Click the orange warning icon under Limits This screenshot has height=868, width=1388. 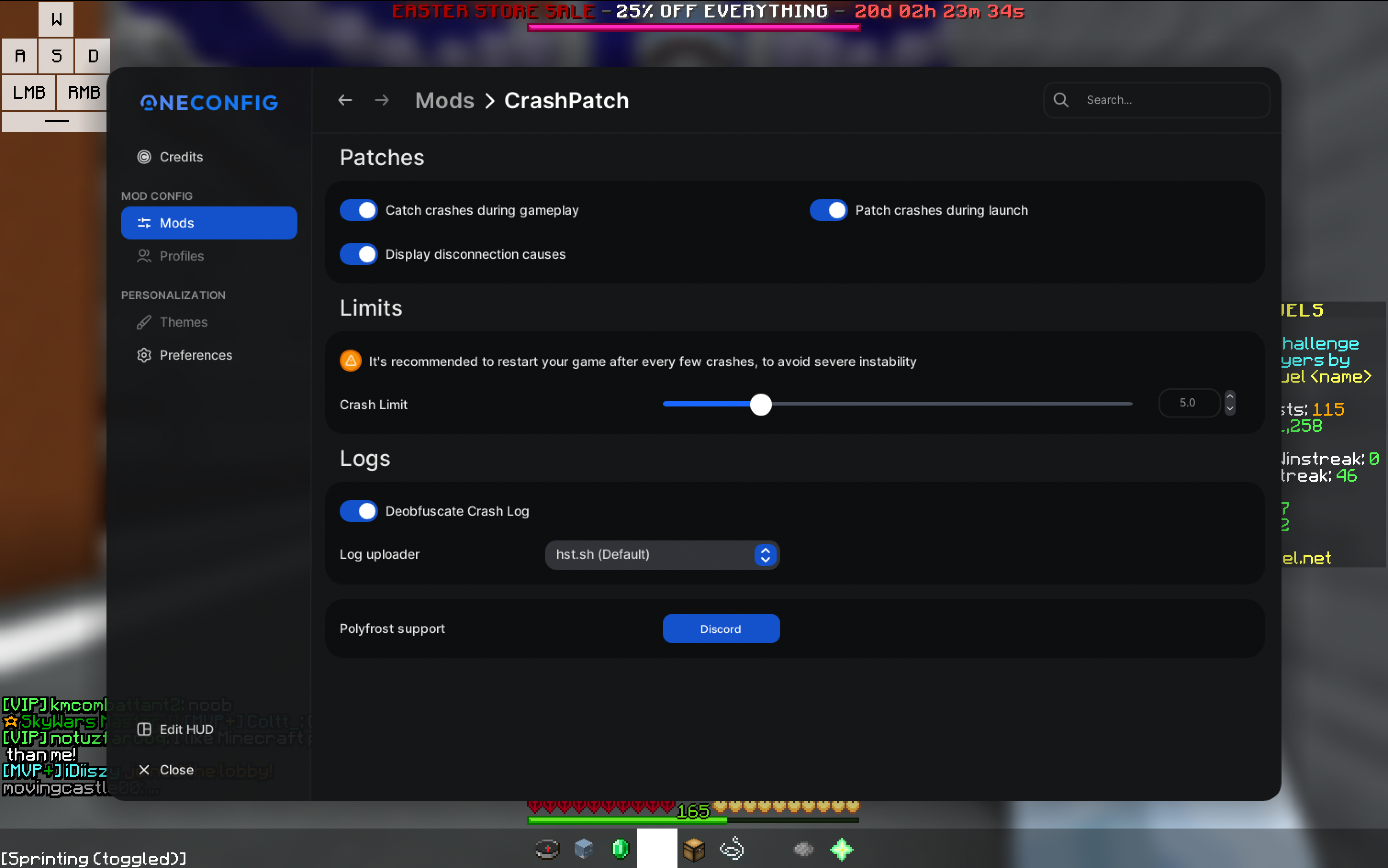[x=350, y=361]
